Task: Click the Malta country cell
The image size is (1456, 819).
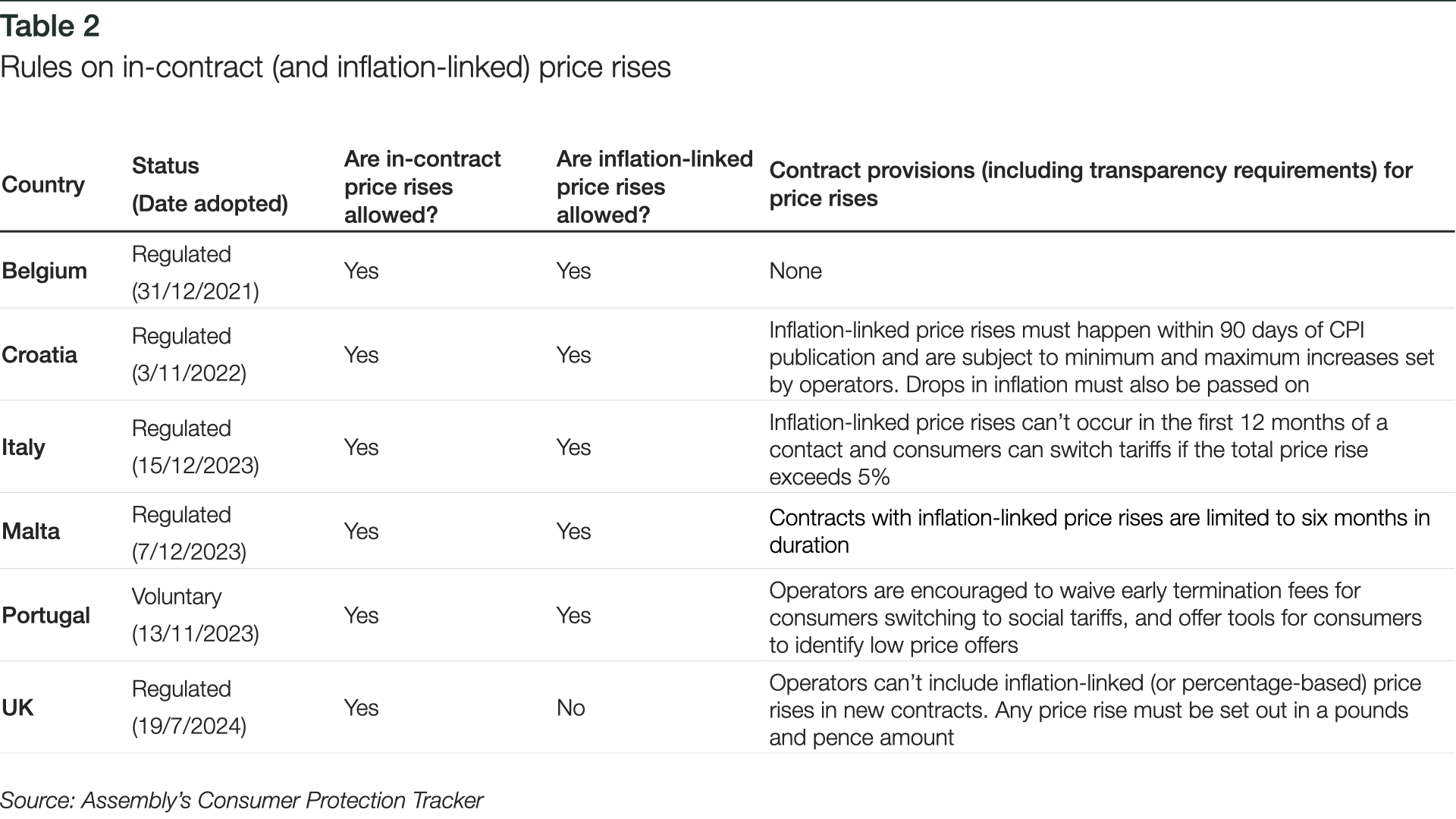Action: coord(30,531)
